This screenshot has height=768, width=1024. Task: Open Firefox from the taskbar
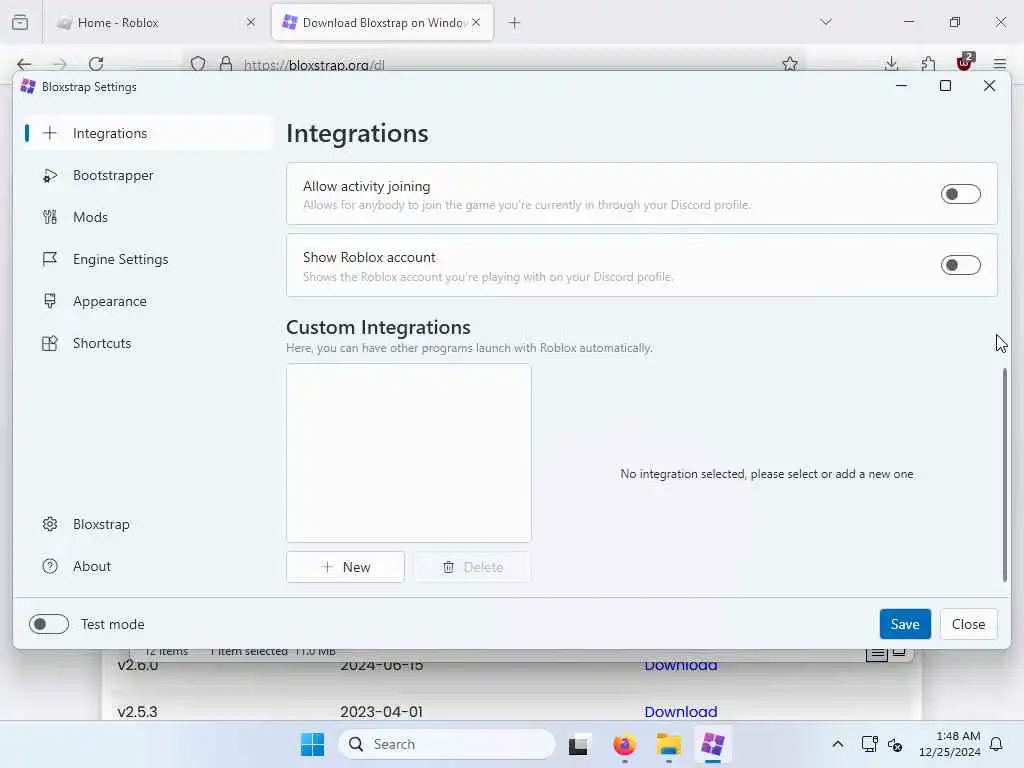624,744
